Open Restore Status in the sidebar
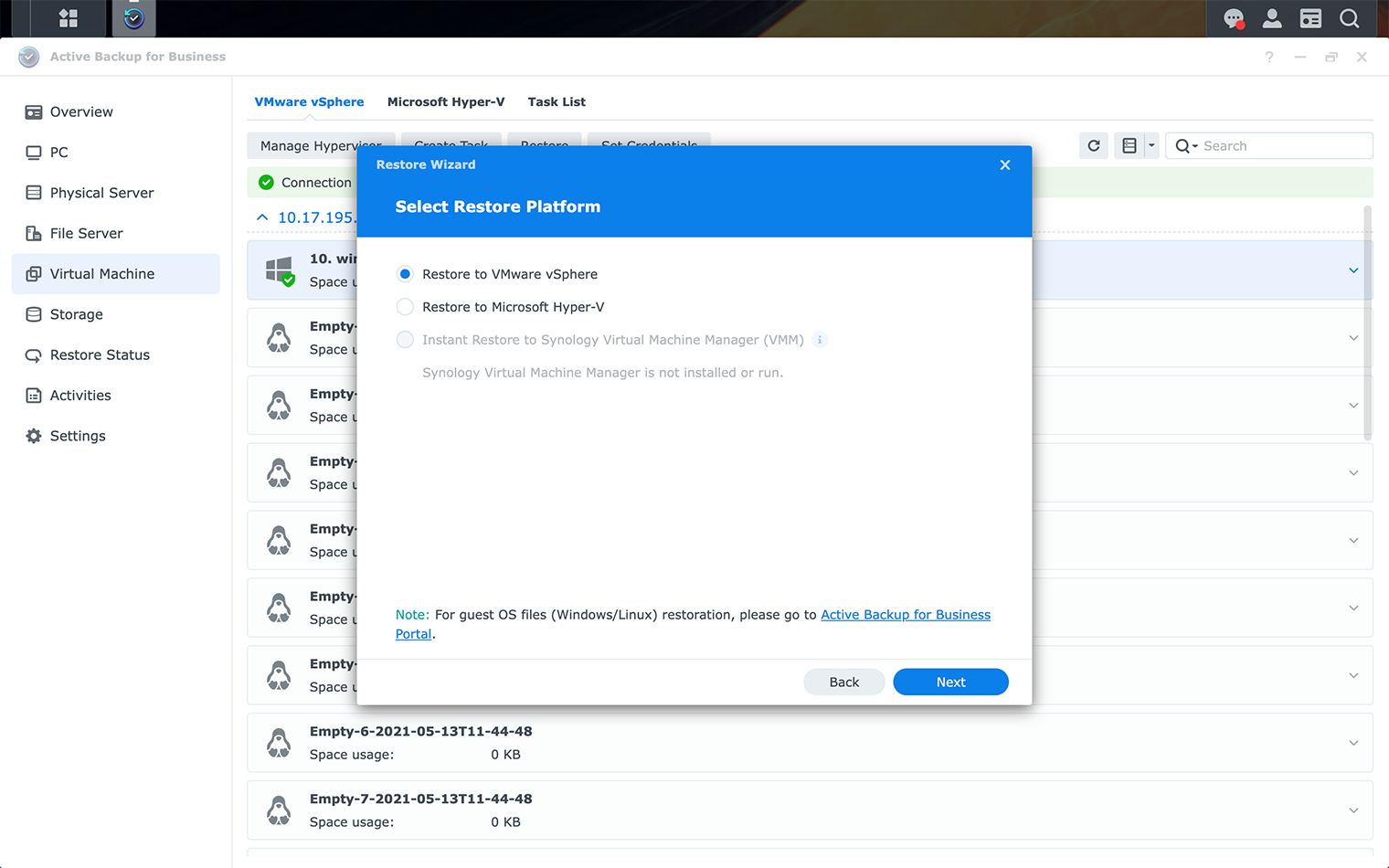 [x=100, y=355]
